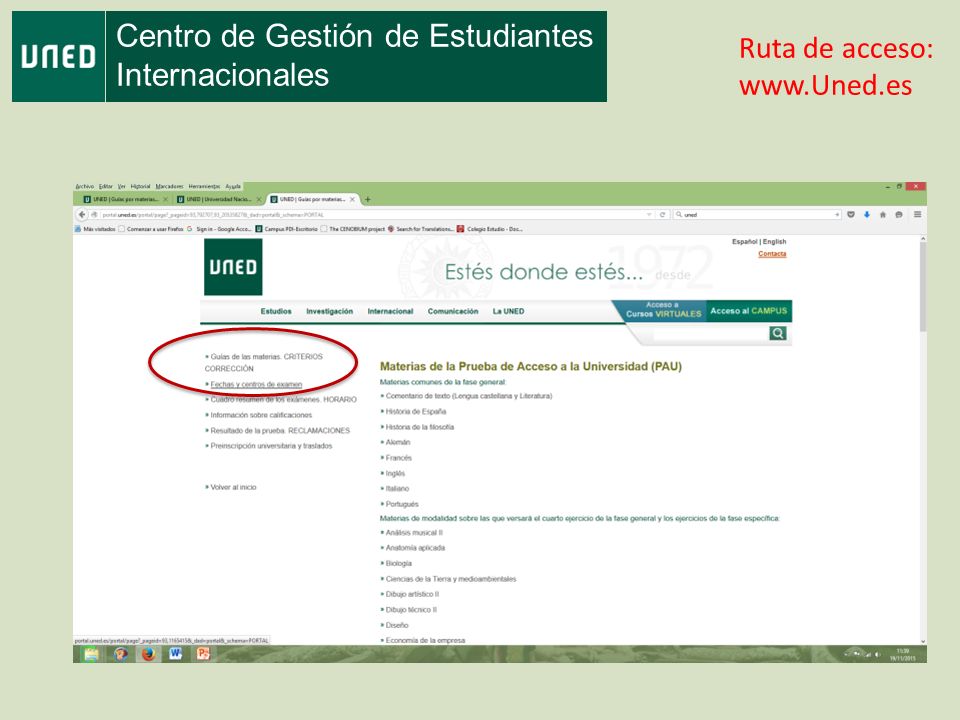Open the 'Inglés' subject link
The image size is (960, 720).
point(395,473)
